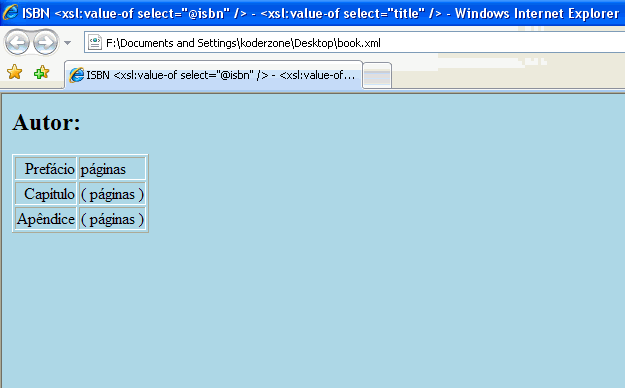
Task: Click the 'páginas' cell in the Prefácio row
Action: pos(112,169)
